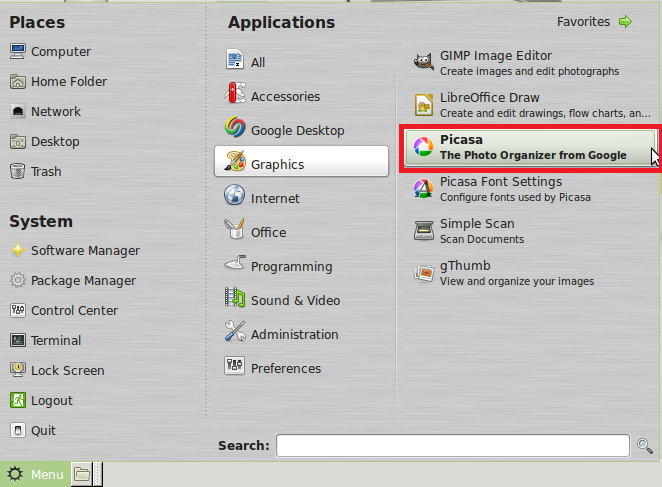This screenshot has height=487, width=662.
Task: Click the Logout icon
Action: (x=18, y=400)
